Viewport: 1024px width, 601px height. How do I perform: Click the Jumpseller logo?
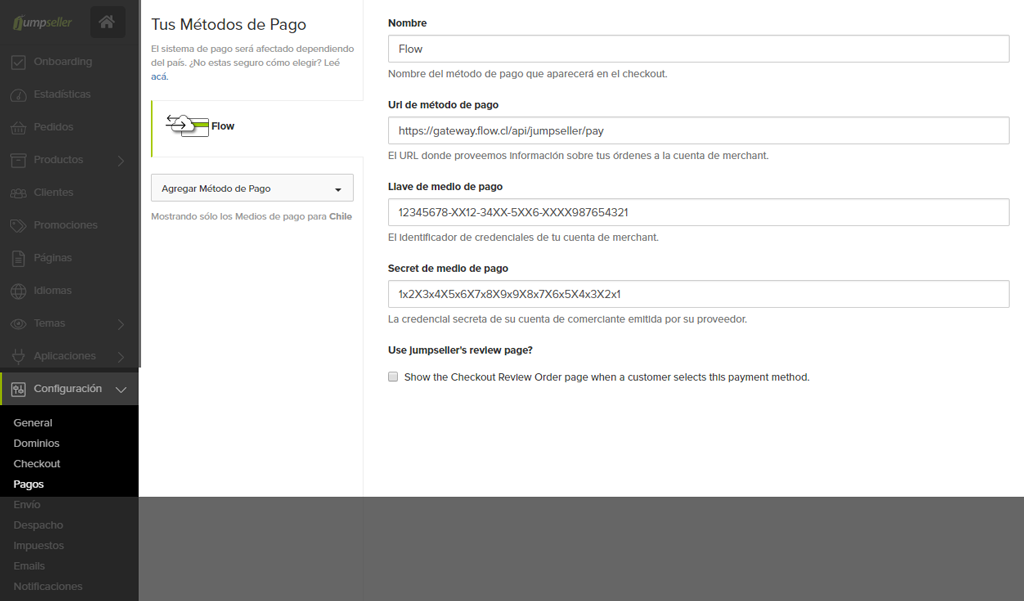click(42, 22)
